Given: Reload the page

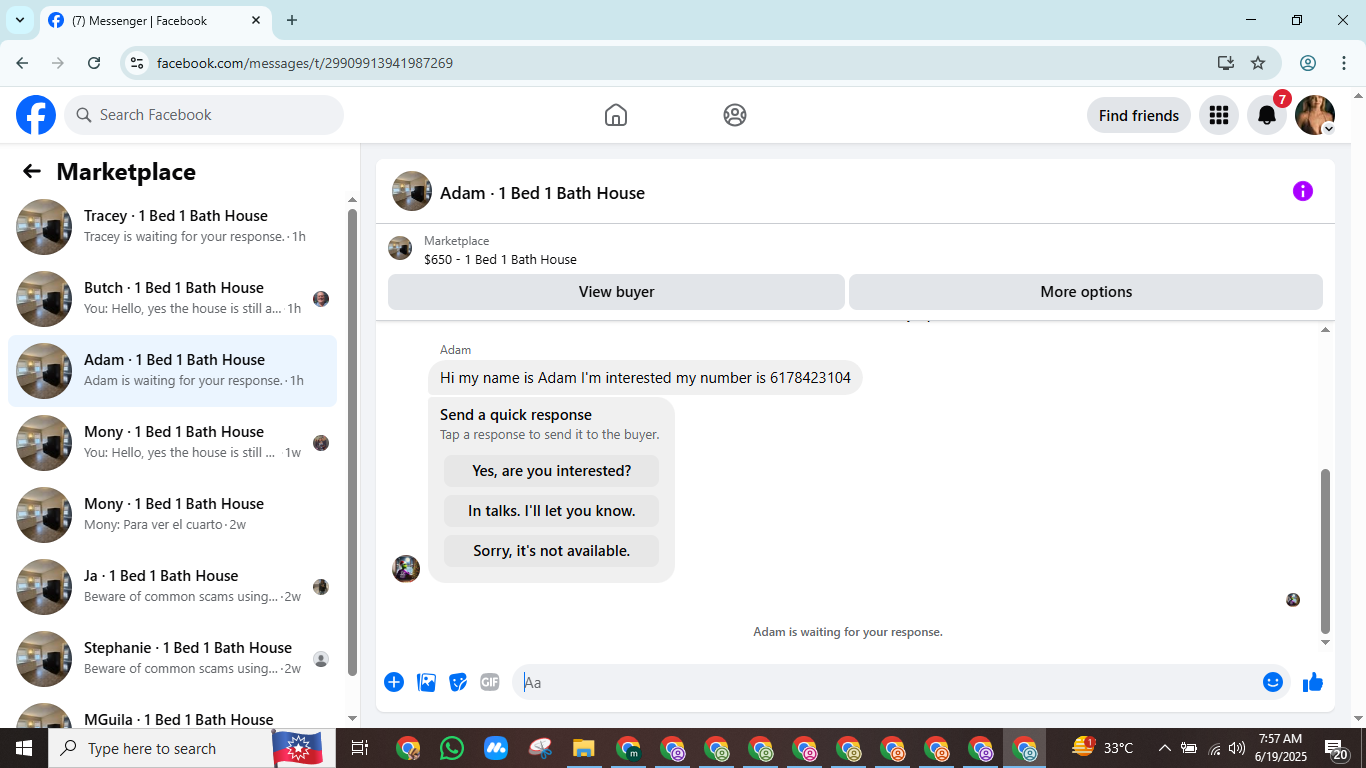Looking at the screenshot, I should tap(94, 63).
